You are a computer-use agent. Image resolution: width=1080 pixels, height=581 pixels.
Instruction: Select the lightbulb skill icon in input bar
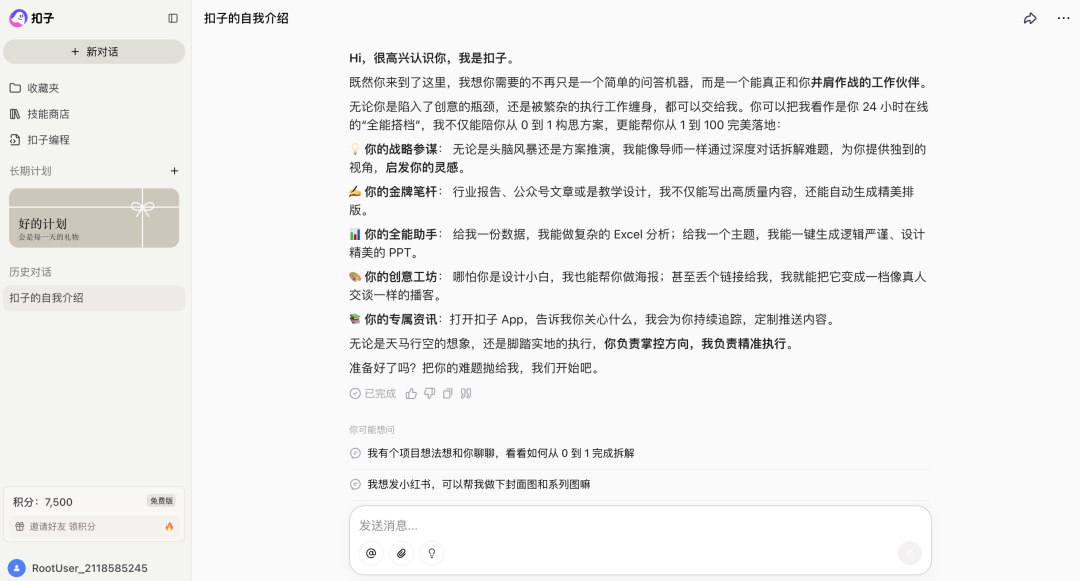click(431, 552)
